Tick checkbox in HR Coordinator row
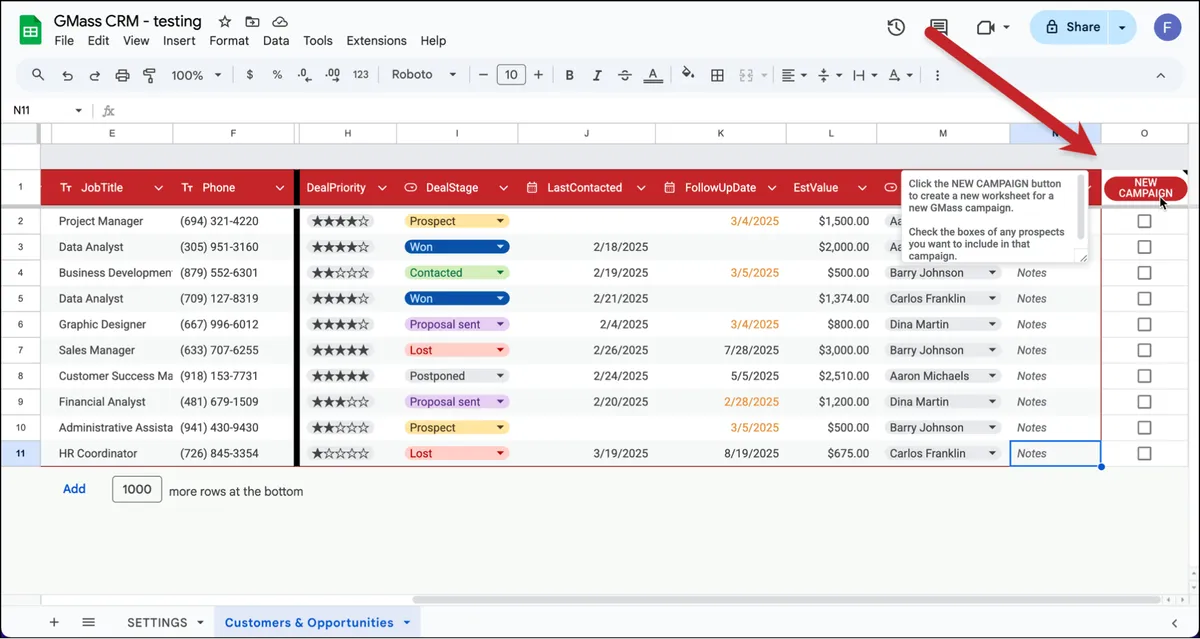The image size is (1200, 639). (1144, 453)
